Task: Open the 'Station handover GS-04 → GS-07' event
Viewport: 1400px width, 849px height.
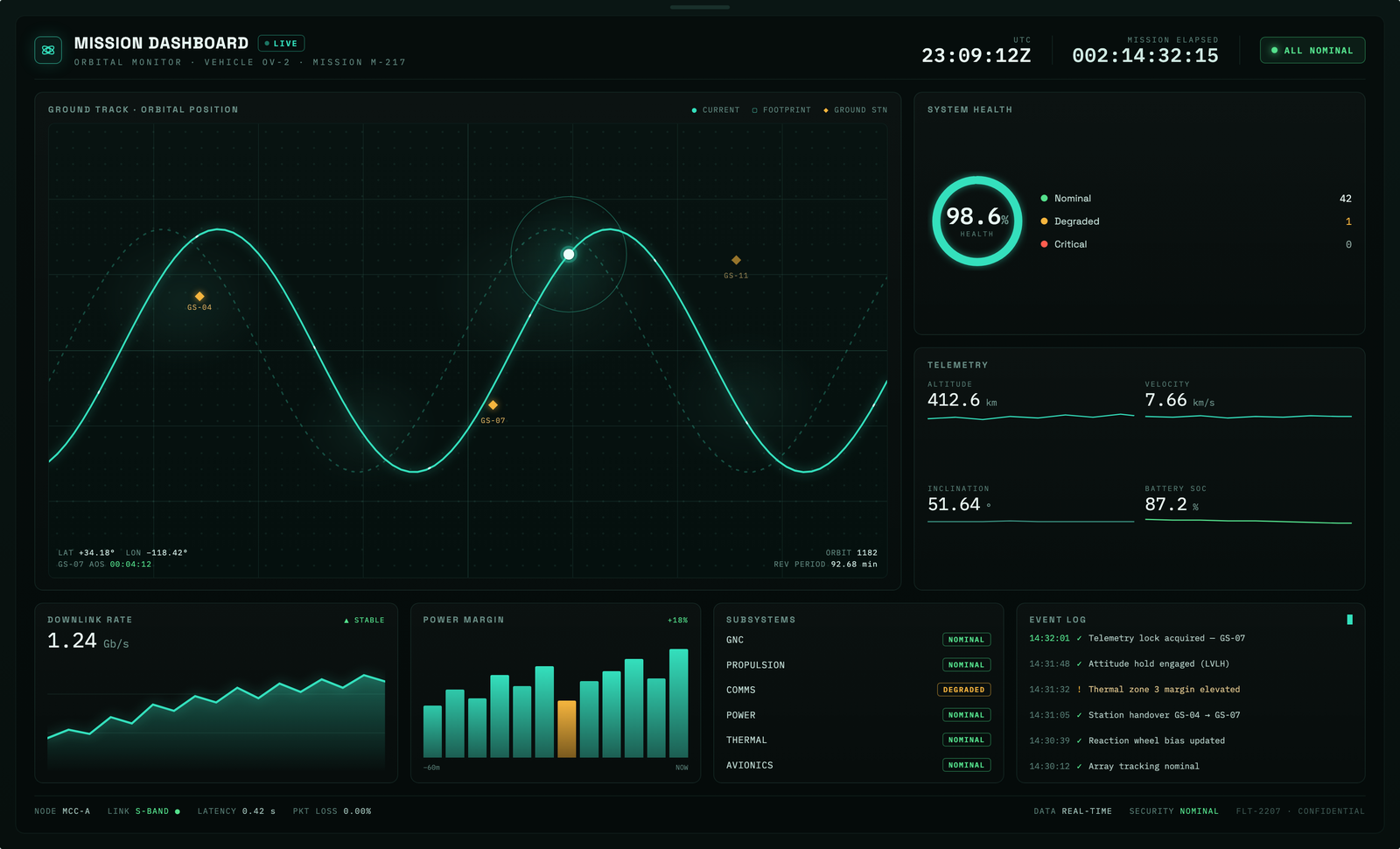Action: [x=1191, y=715]
